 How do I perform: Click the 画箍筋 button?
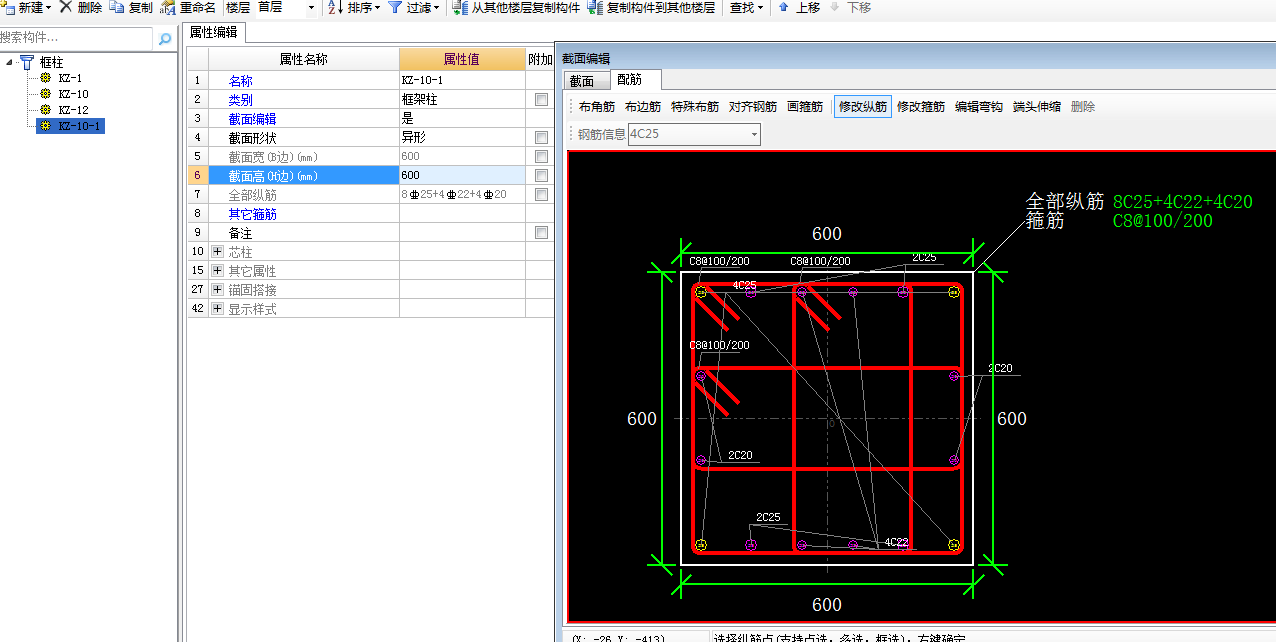(805, 107)
